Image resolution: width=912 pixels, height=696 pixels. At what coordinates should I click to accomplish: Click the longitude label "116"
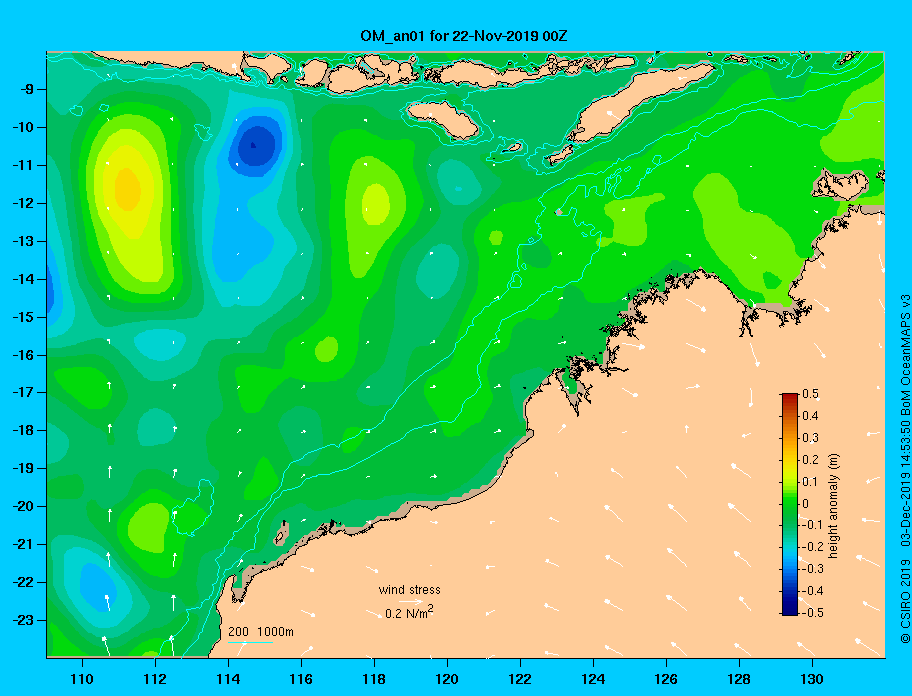click(x=301, y=679)
